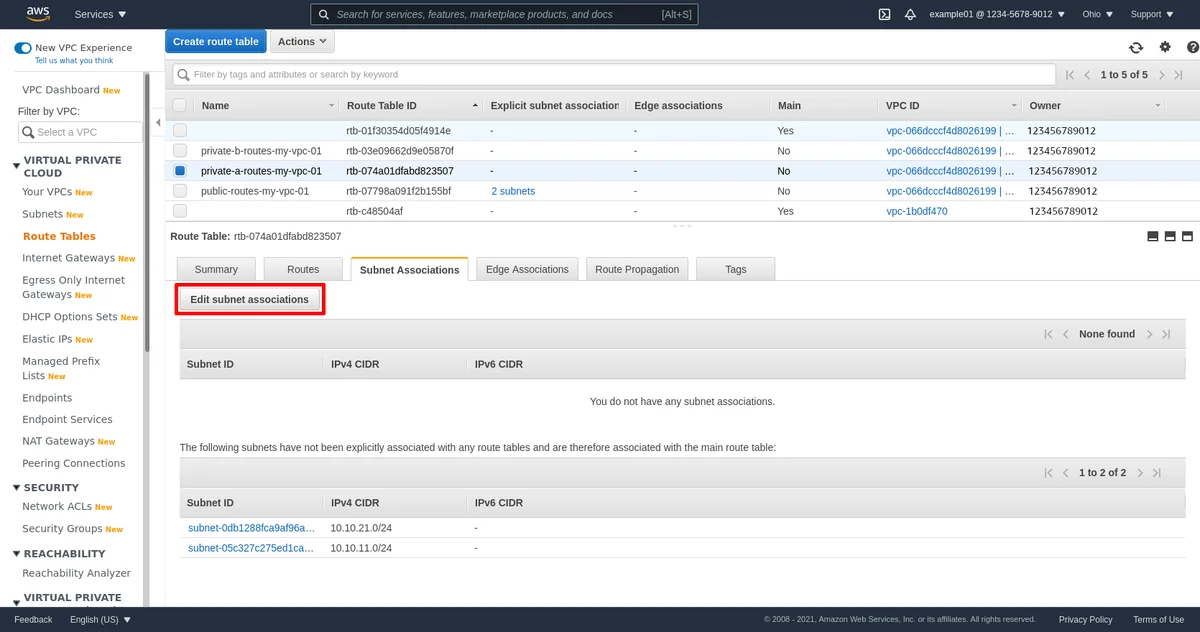Open the settings gear icon
This screenshot has width=1200, height=632.
coord(1164,47)
